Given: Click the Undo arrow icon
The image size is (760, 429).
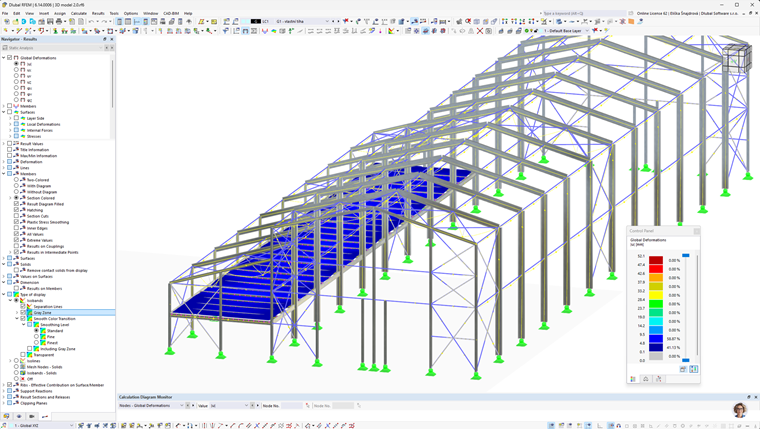Looking at the screenshot, I should pyautogui.click(x=91, y=21).
